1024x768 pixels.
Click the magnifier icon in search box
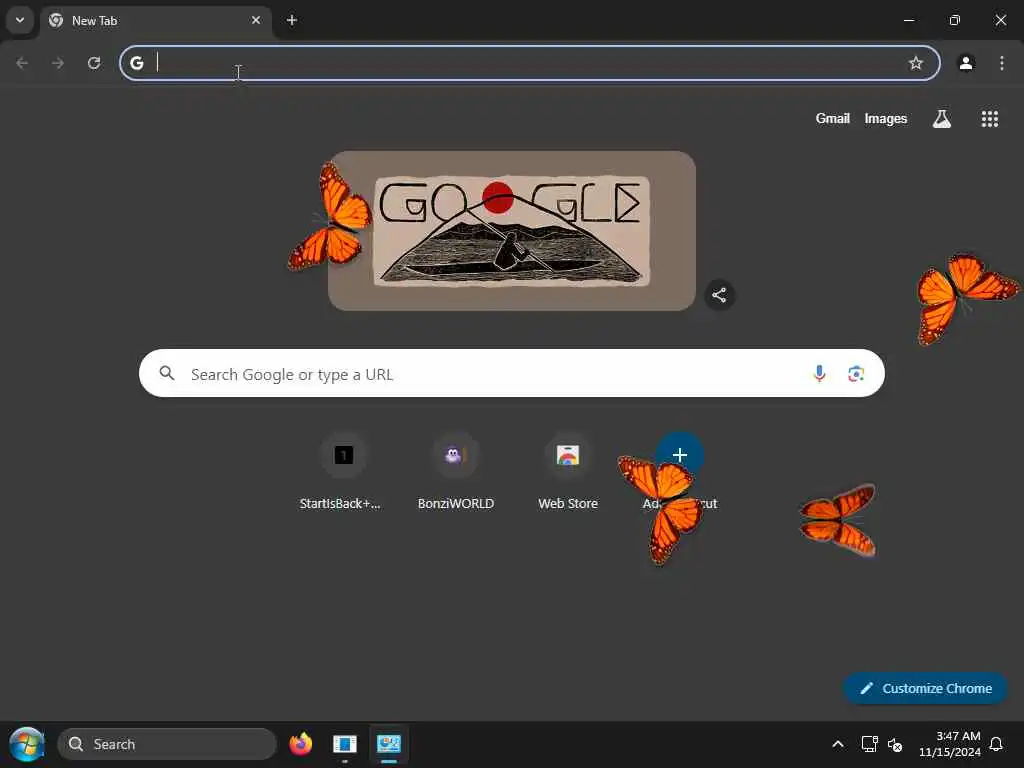(167, 373)
